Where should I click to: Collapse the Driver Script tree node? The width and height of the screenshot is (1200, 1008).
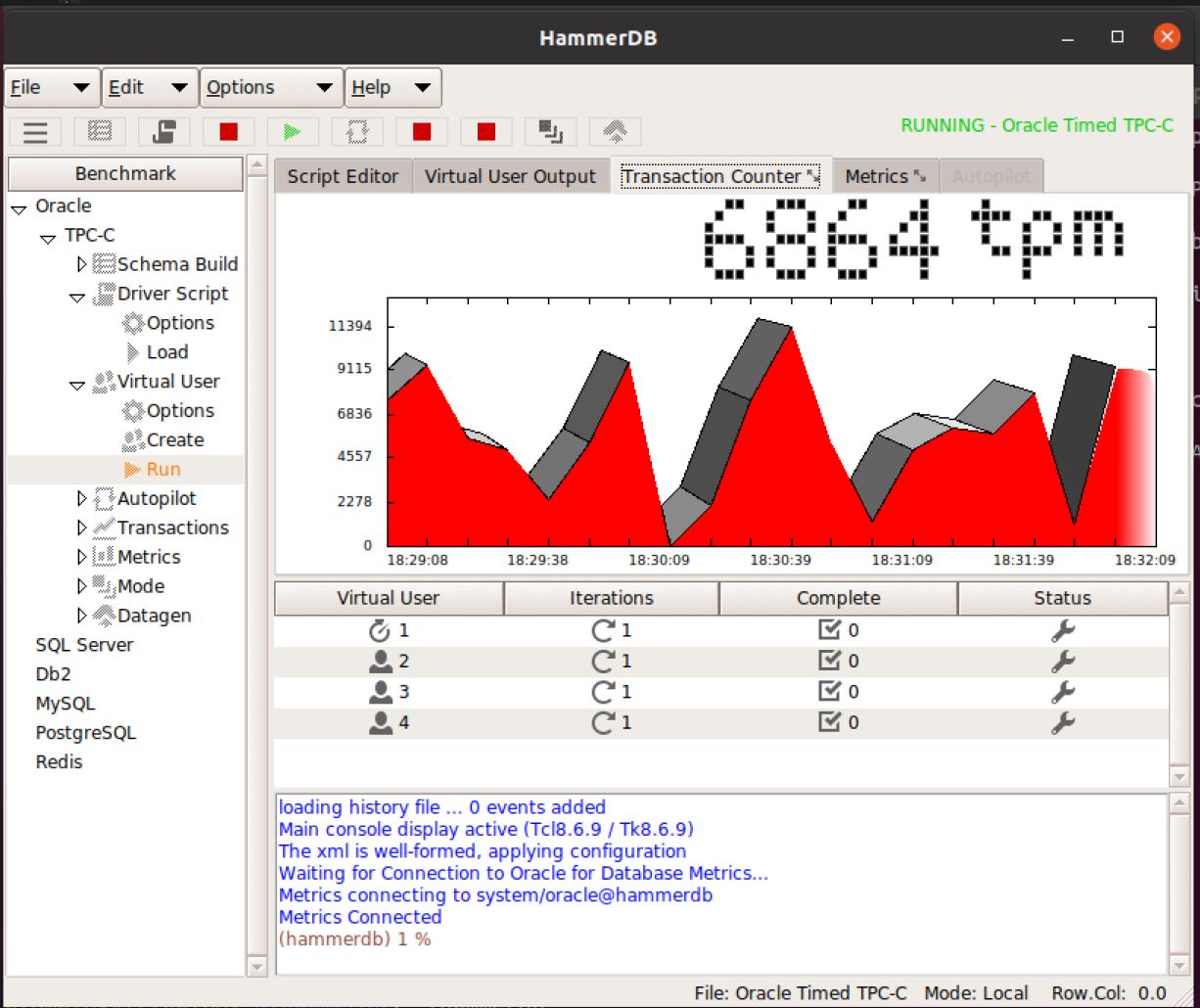pyautogui.click(x=77, y=296)
